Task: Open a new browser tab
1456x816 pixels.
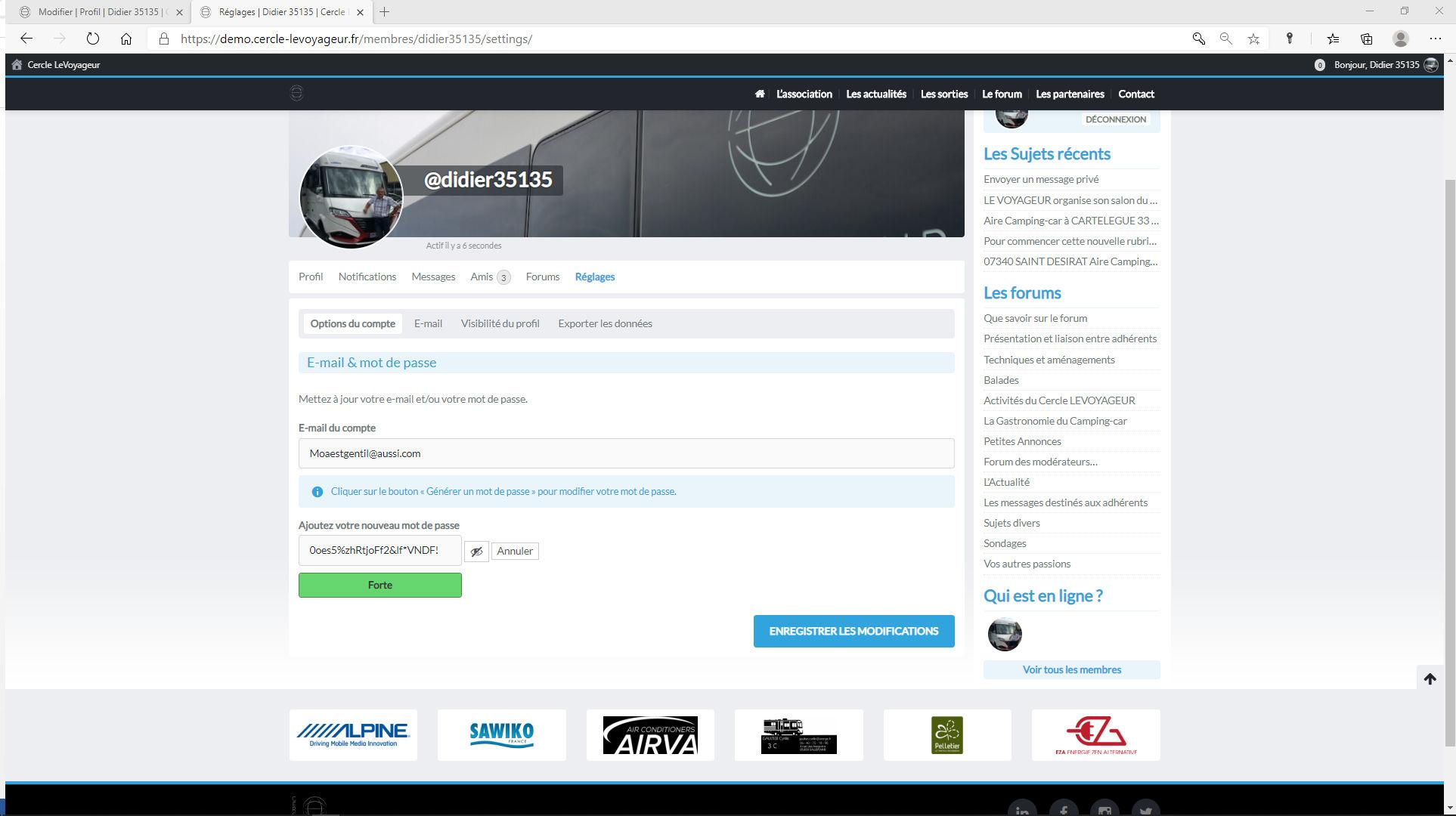Action: pyautogui.click(x=385, y=11)
